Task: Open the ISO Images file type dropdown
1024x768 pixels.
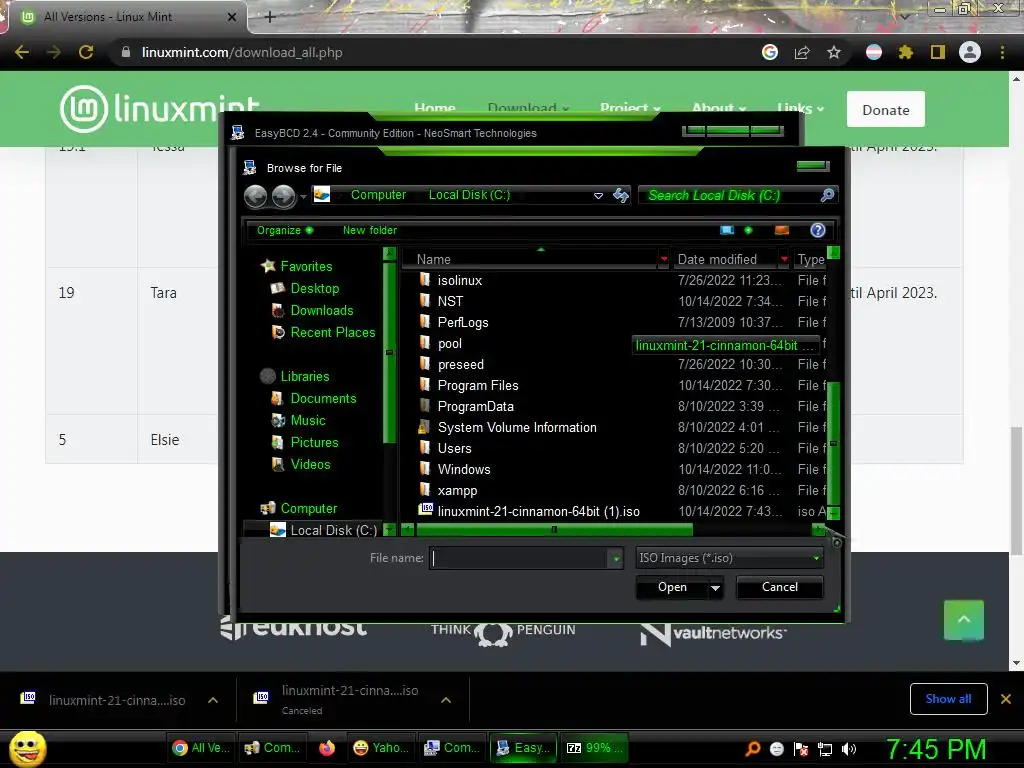Action: tap(729, 558)
